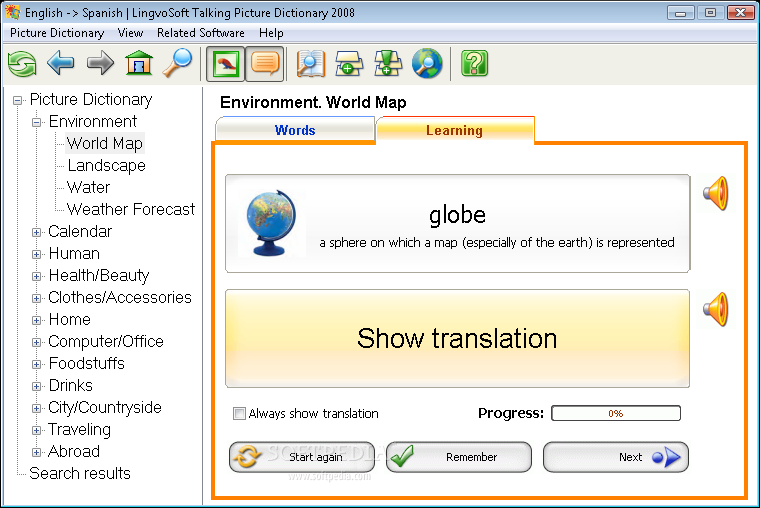Click the green refresh arrows toolbar icon
Image resolution: width=760 pixels, height=508 pixels.
coord(22,64)
